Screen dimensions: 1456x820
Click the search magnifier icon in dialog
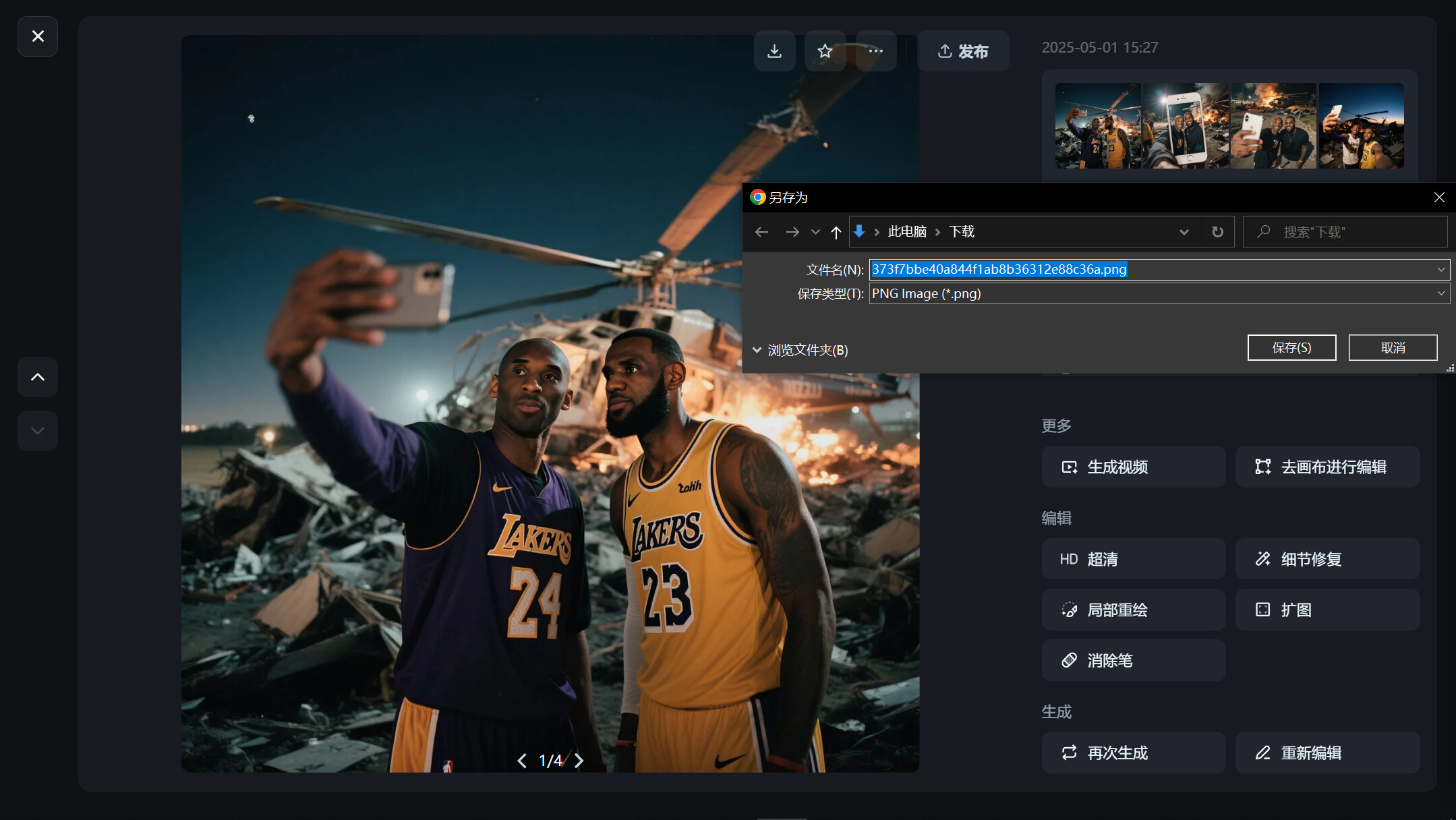pos(1263,232)
